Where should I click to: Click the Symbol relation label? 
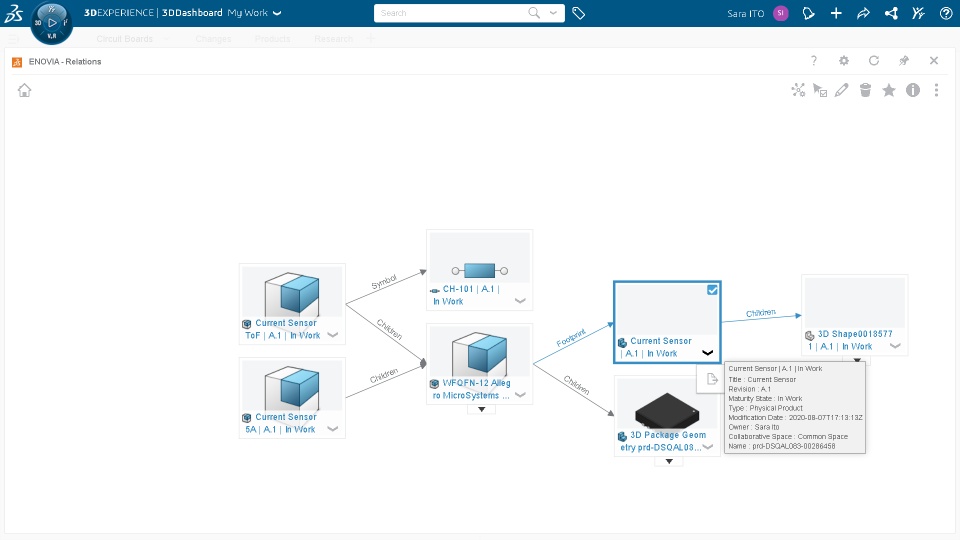pyautogui.click(x=384, y=282)
